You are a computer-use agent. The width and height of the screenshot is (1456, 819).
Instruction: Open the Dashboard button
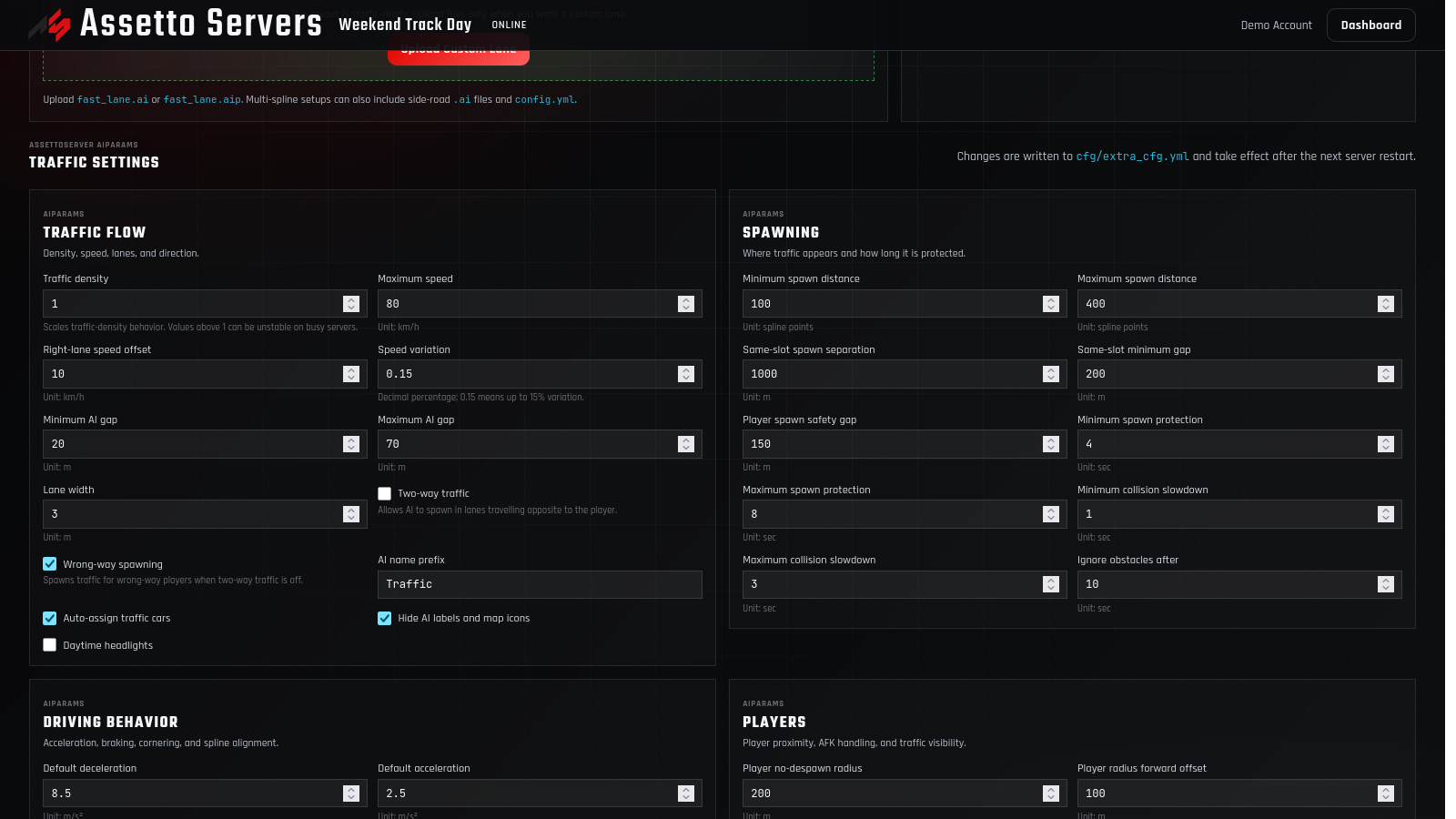(1370, 25)
